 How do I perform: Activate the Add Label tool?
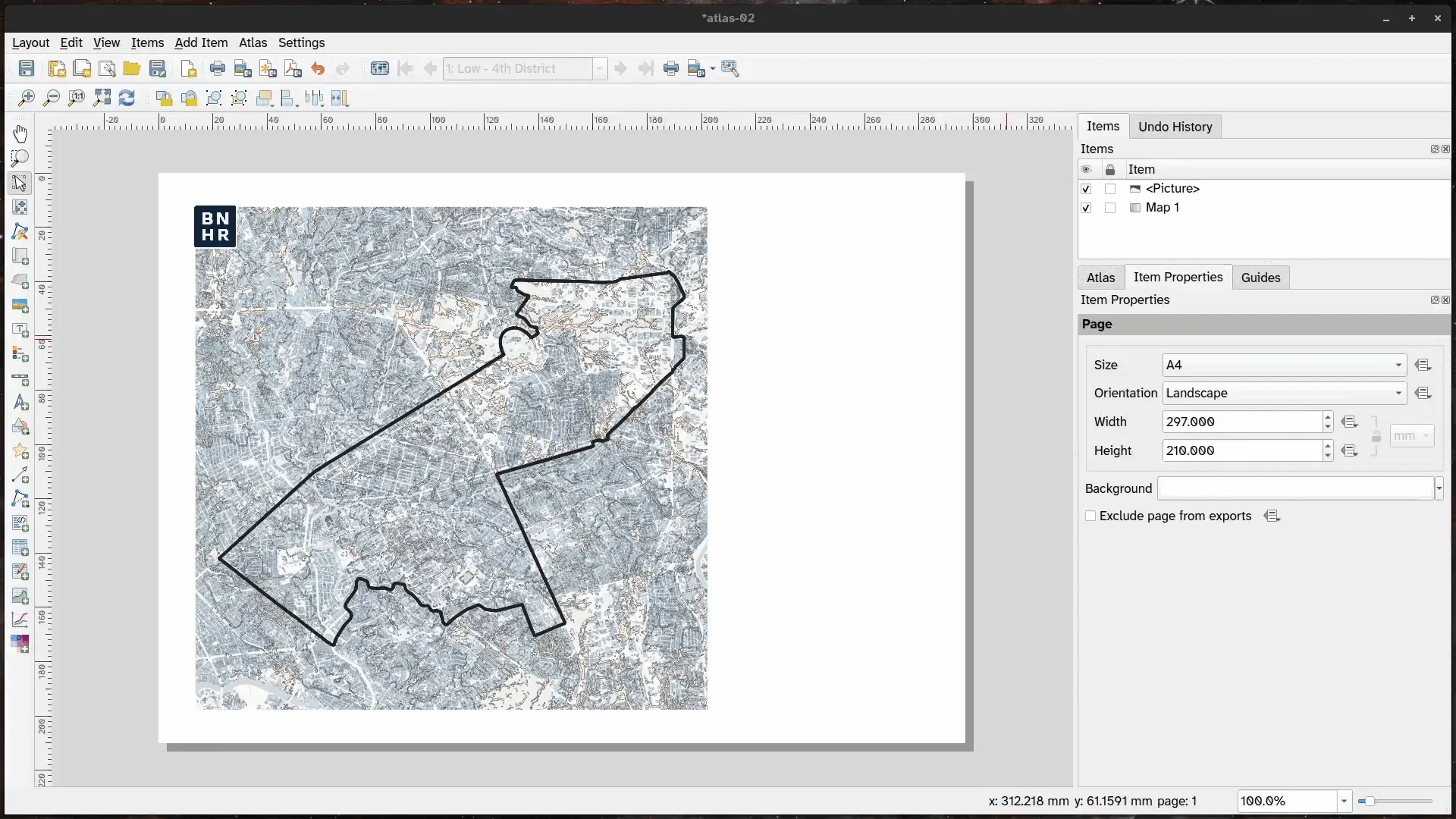pyautogui.click(x=20, y=330)
